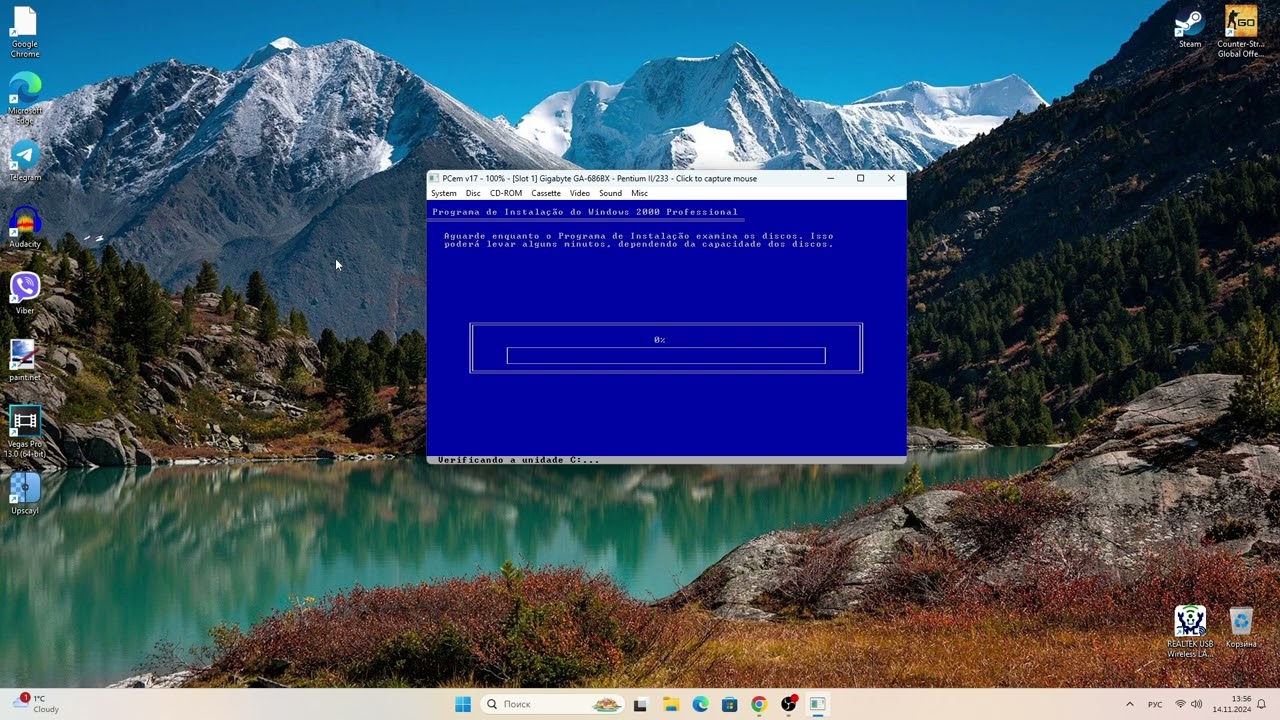This screenshot has width=1280, height=720.
Task: Open File Explorer from the taskbar
Action: pos(670,704)
